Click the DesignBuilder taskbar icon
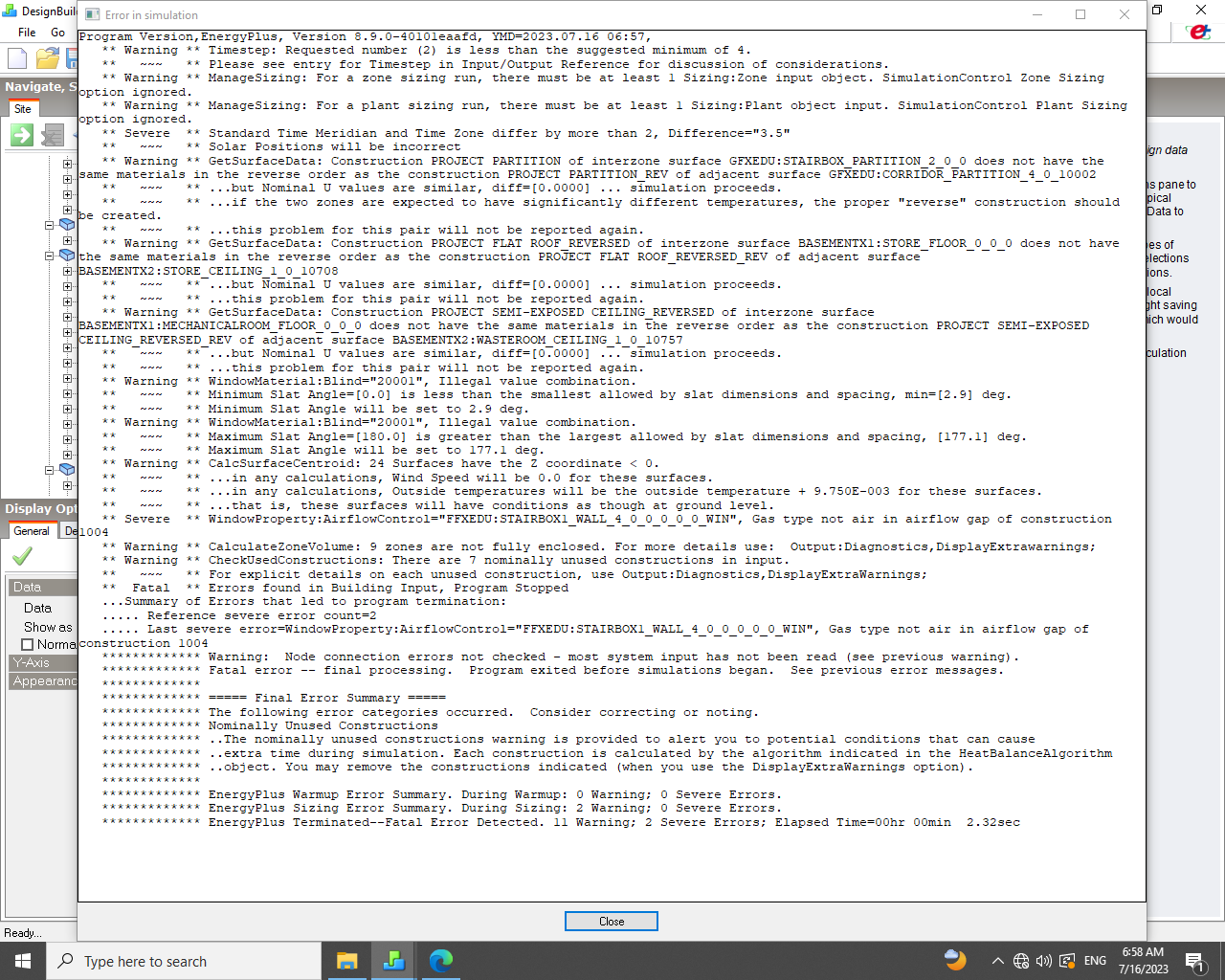Screen dimensions: 1225x980 393,961
